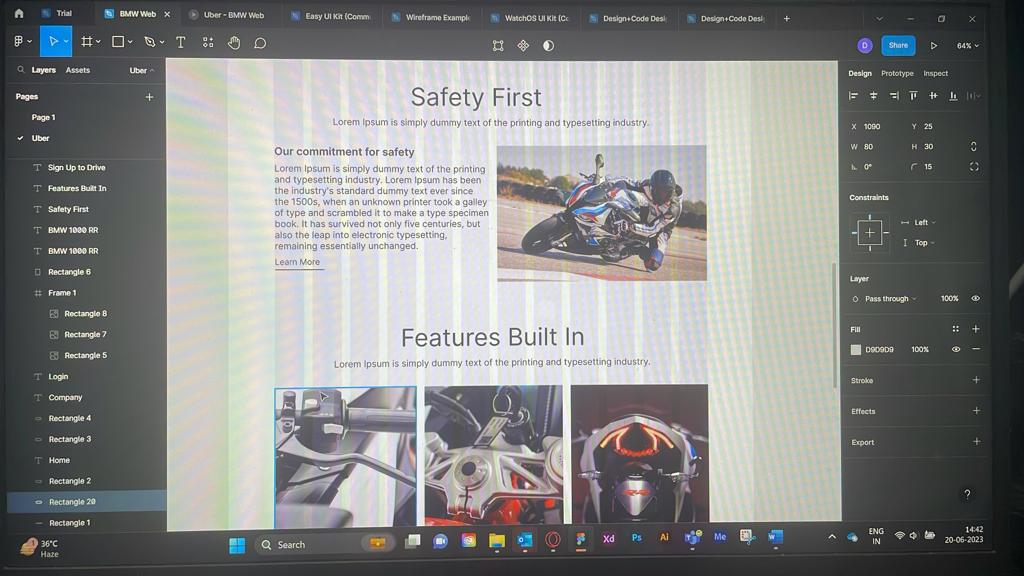The height and width of the screenshot is (576, 1024).
Task: Select the Text tool
Action: coord(180,42)
